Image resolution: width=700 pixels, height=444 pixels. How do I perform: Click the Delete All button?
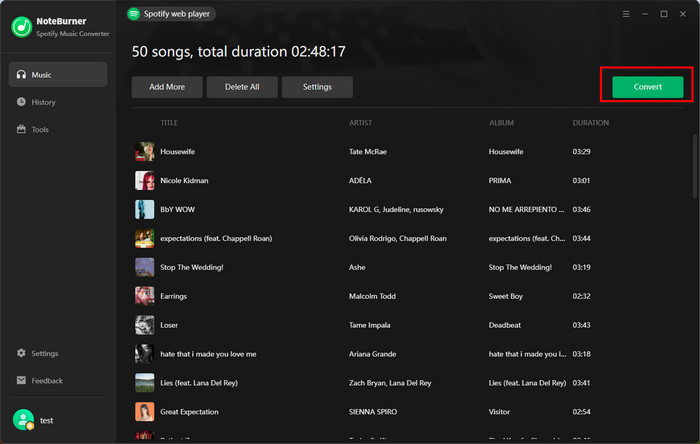[x=242, y=87]
